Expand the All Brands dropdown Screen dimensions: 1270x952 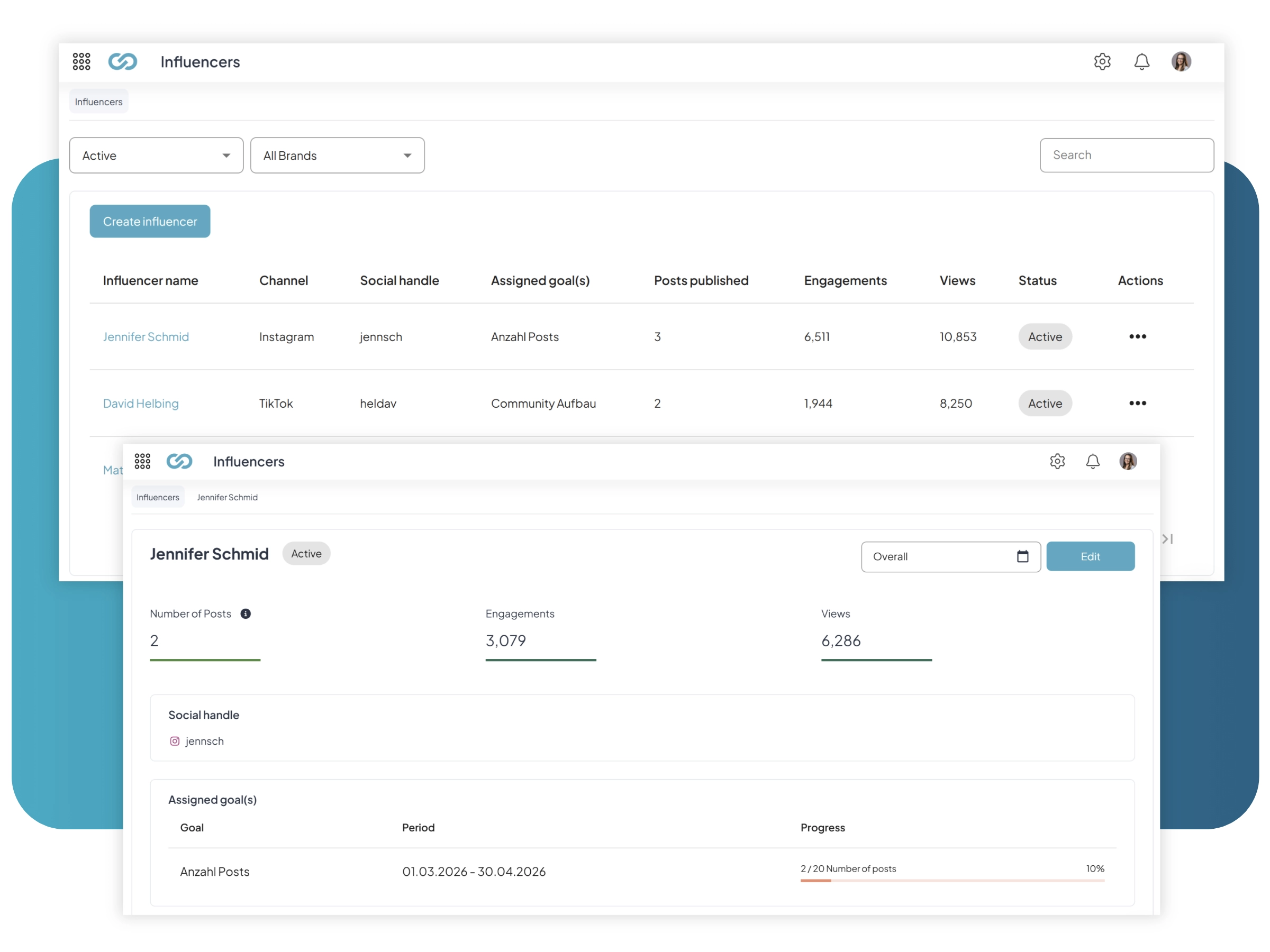click(x=337, y=155)
